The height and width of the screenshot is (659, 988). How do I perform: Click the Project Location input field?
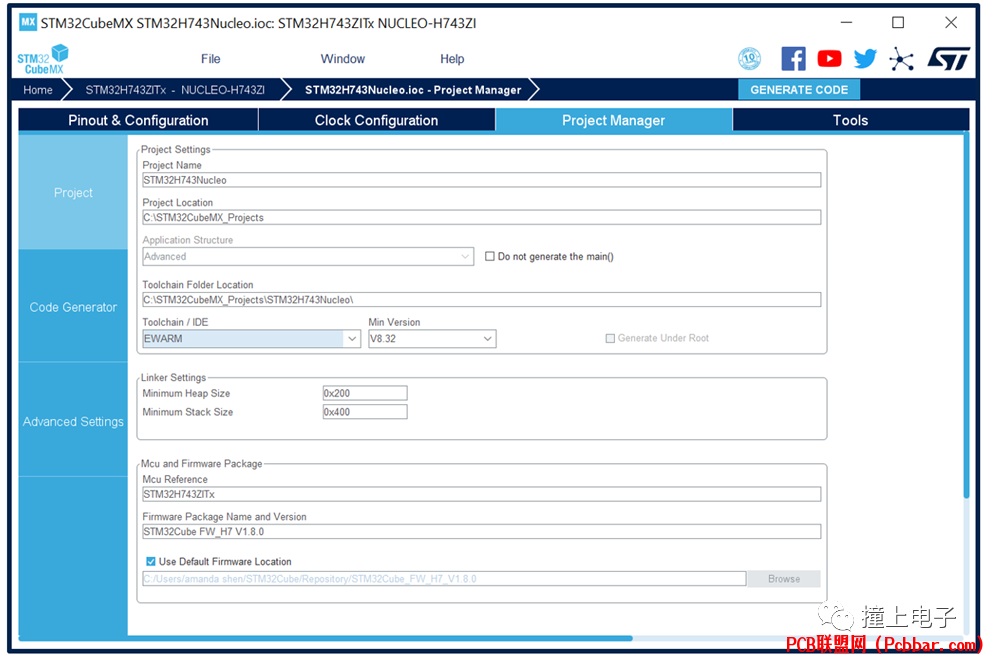[481, 217]
